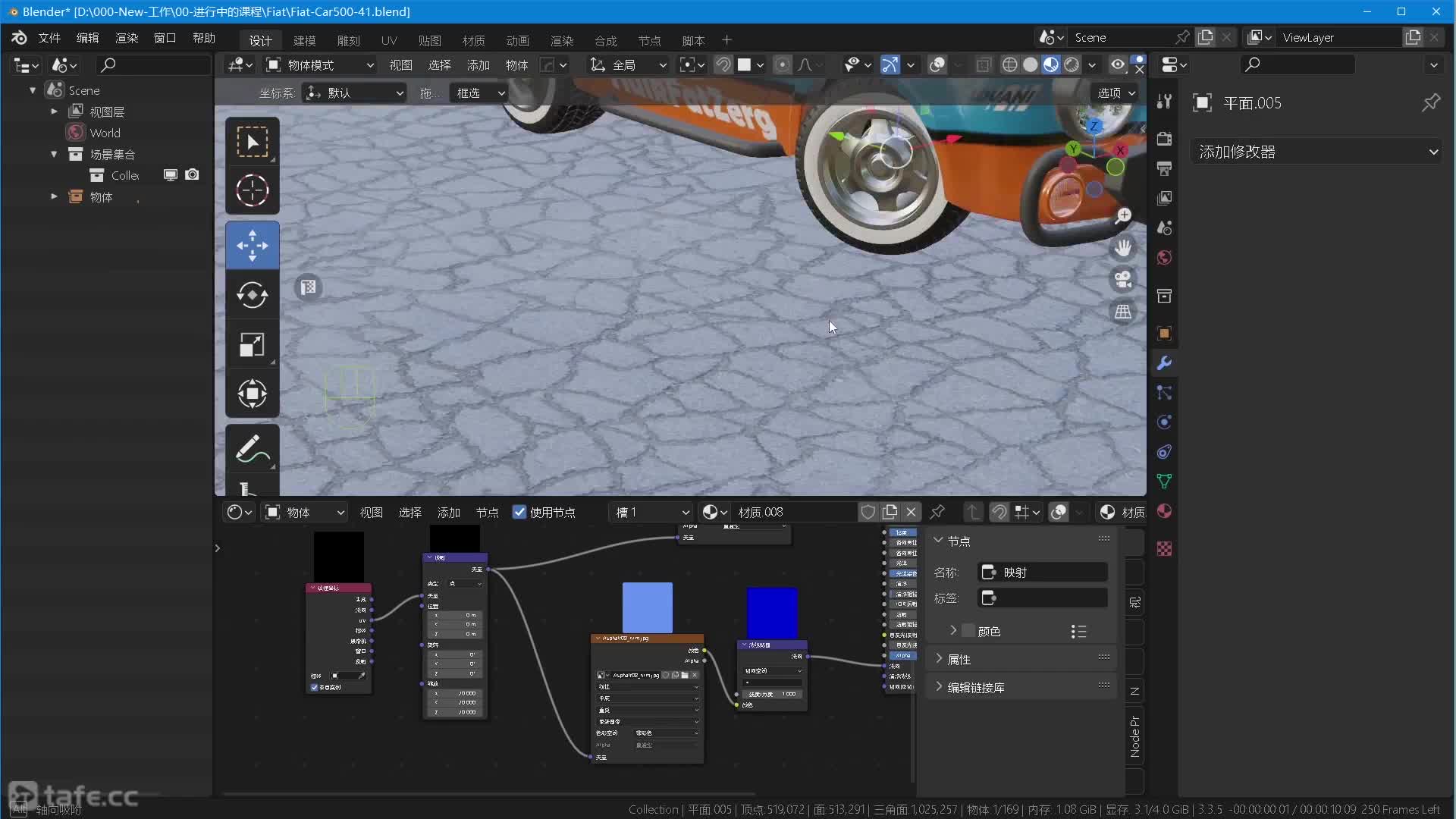Toggle viewport overlays
This screenshot has width=1456, height=819.
pos(937,65)
